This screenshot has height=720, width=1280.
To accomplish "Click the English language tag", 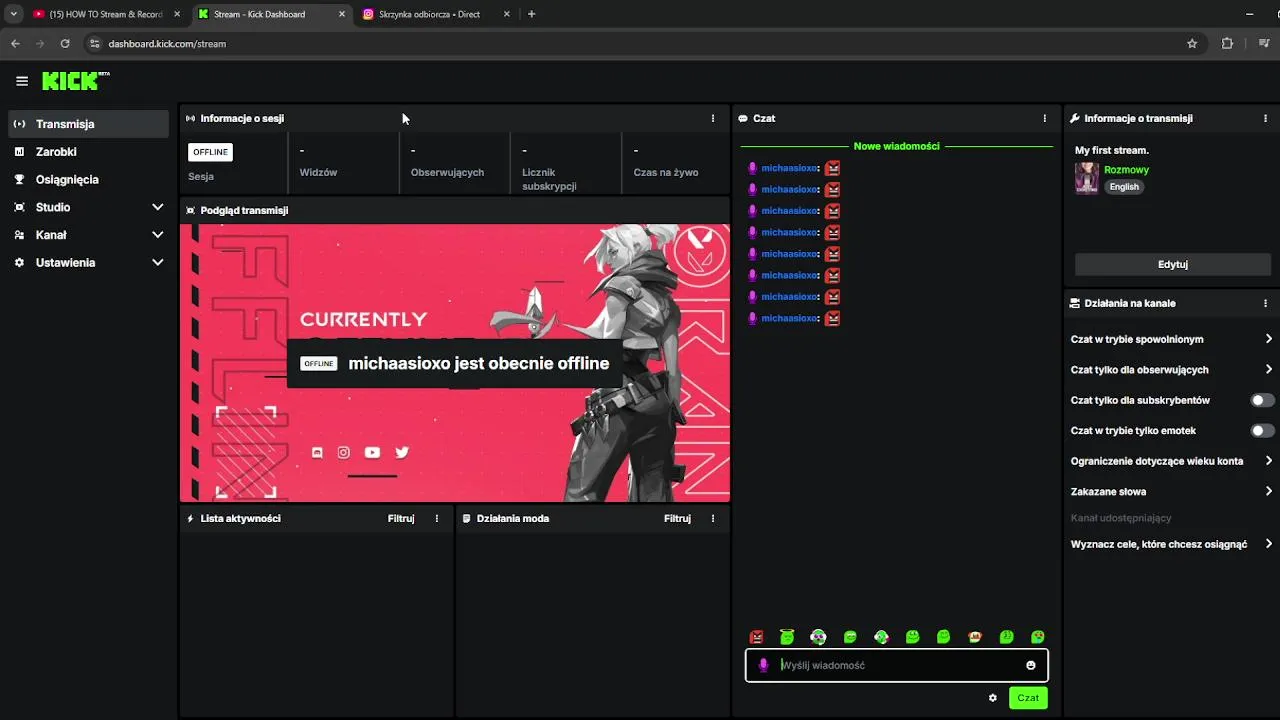I will click(x=1124, y=187).
